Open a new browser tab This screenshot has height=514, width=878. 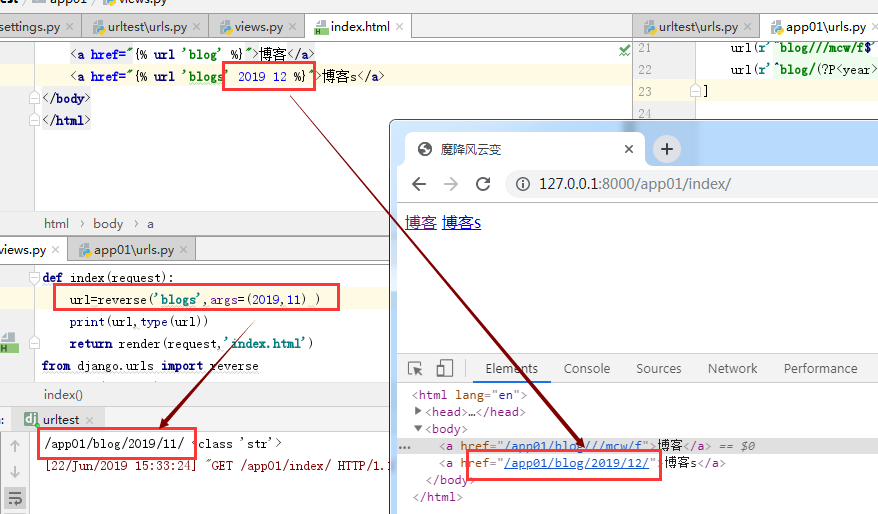click(x=666, y=149)
